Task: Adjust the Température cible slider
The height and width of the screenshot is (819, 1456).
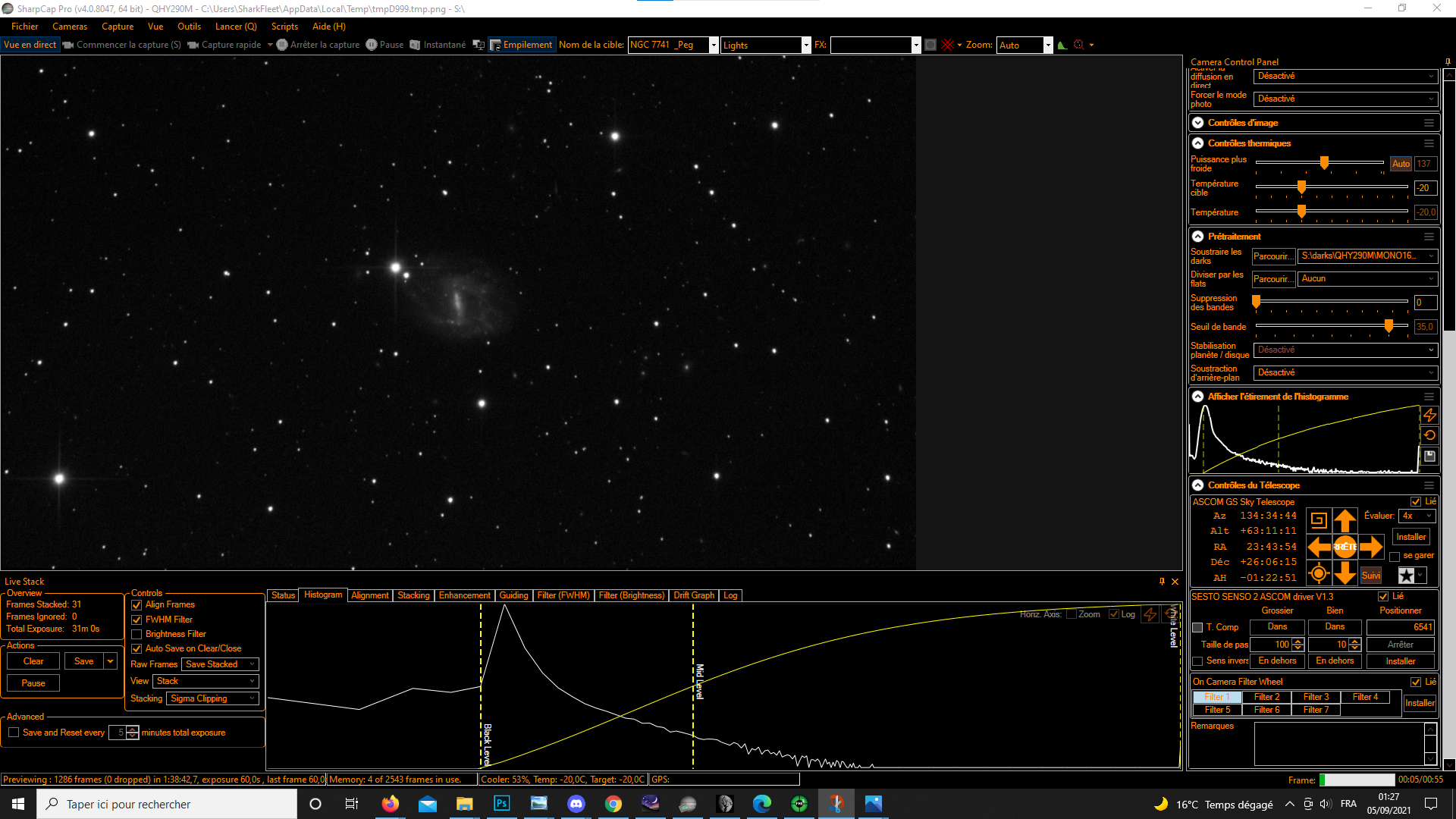Action: click(1301, 187)
